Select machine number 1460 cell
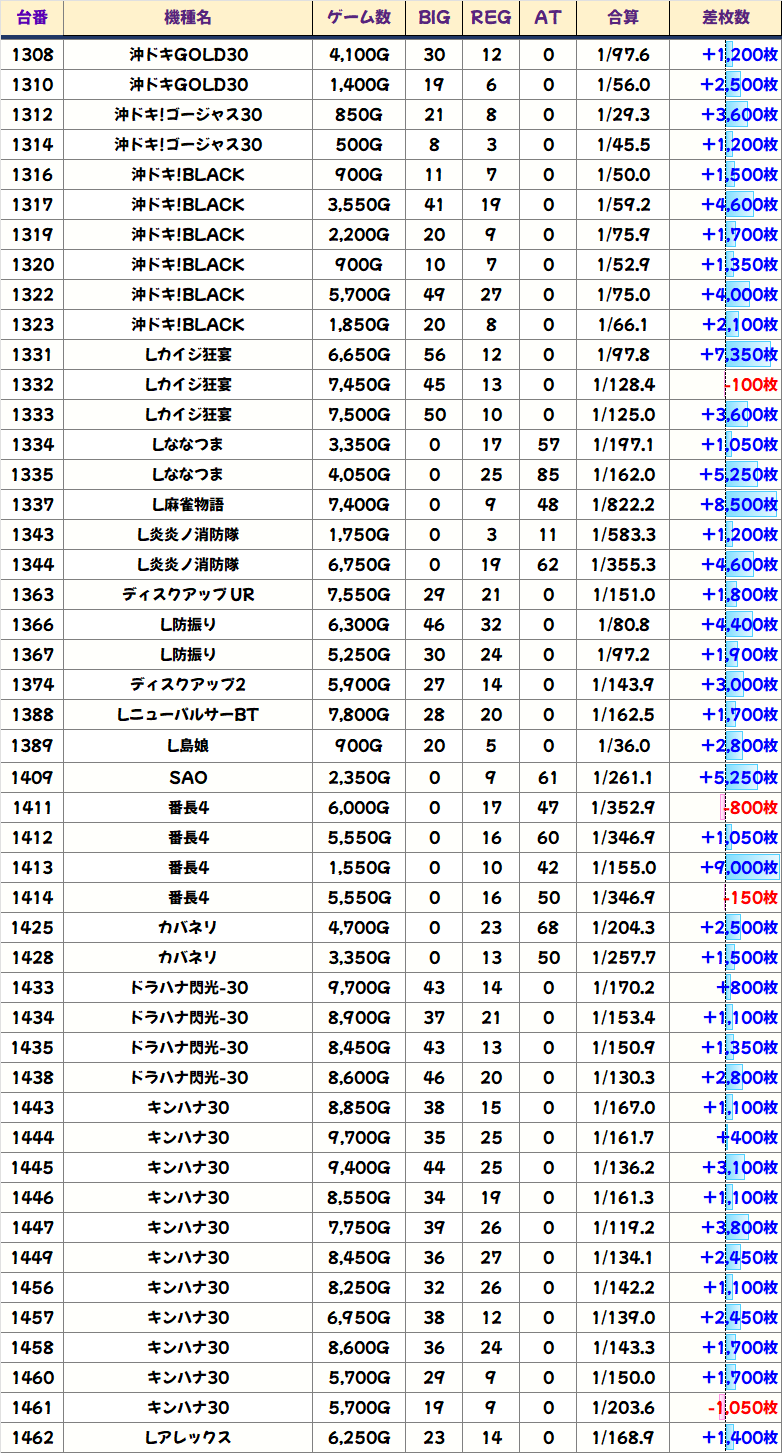 tap(32, 1377)
